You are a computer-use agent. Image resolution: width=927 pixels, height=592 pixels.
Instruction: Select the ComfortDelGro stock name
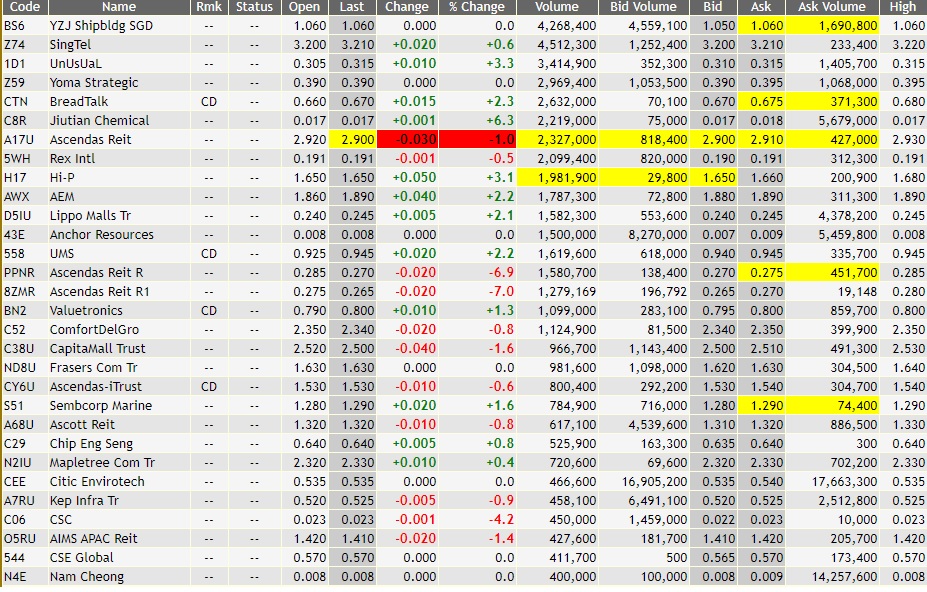[x=94, y=329]
